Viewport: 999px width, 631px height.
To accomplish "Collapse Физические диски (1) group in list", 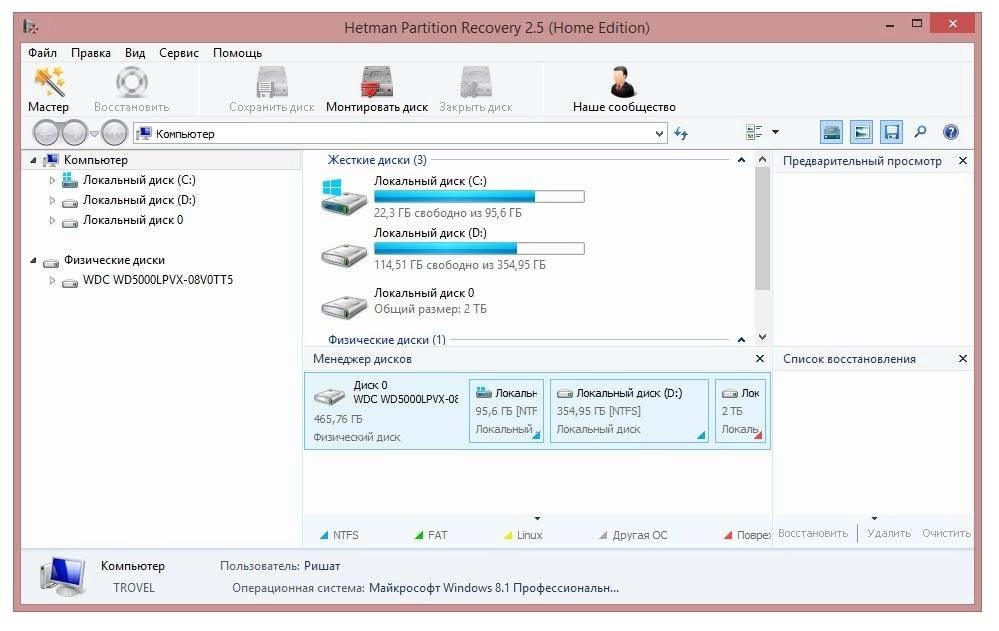I will click(x=741, y=340).
